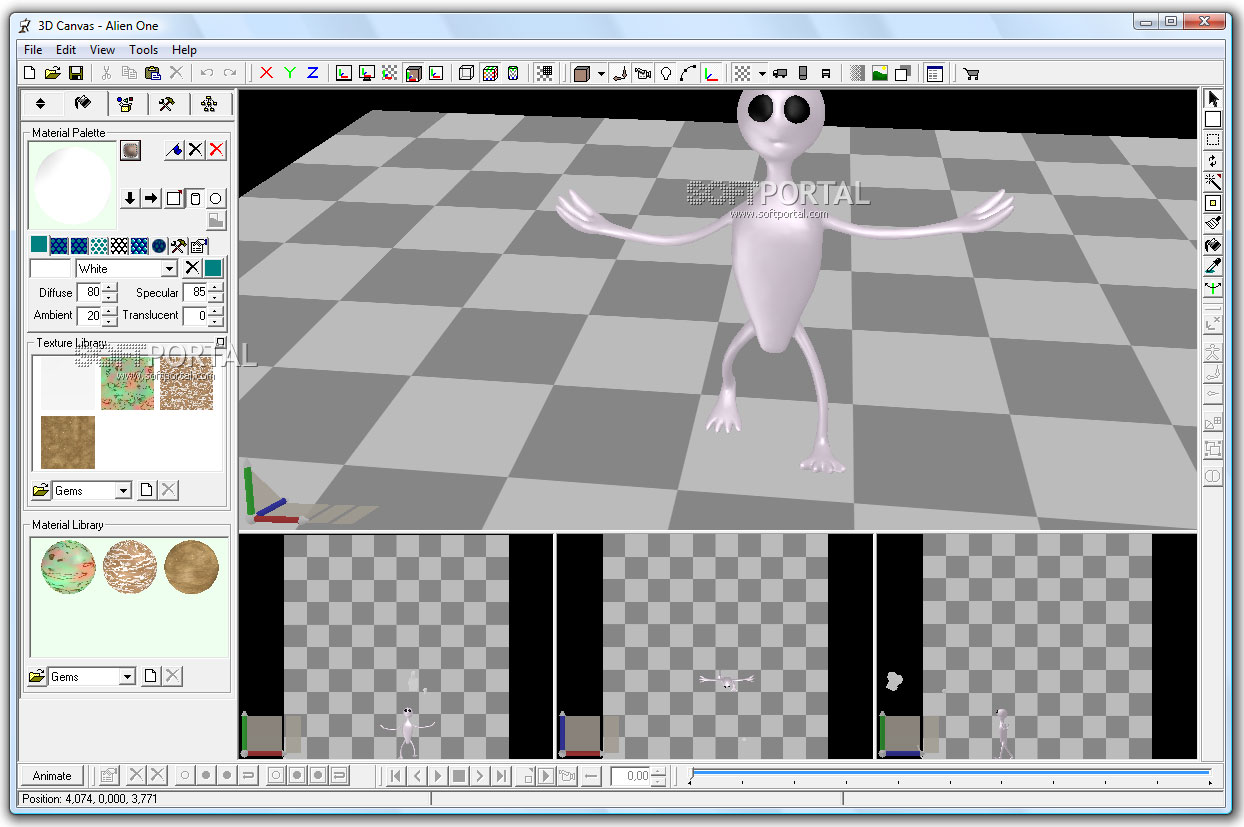Click the down arrow apply material button
1244x827 pixels.
129,198
